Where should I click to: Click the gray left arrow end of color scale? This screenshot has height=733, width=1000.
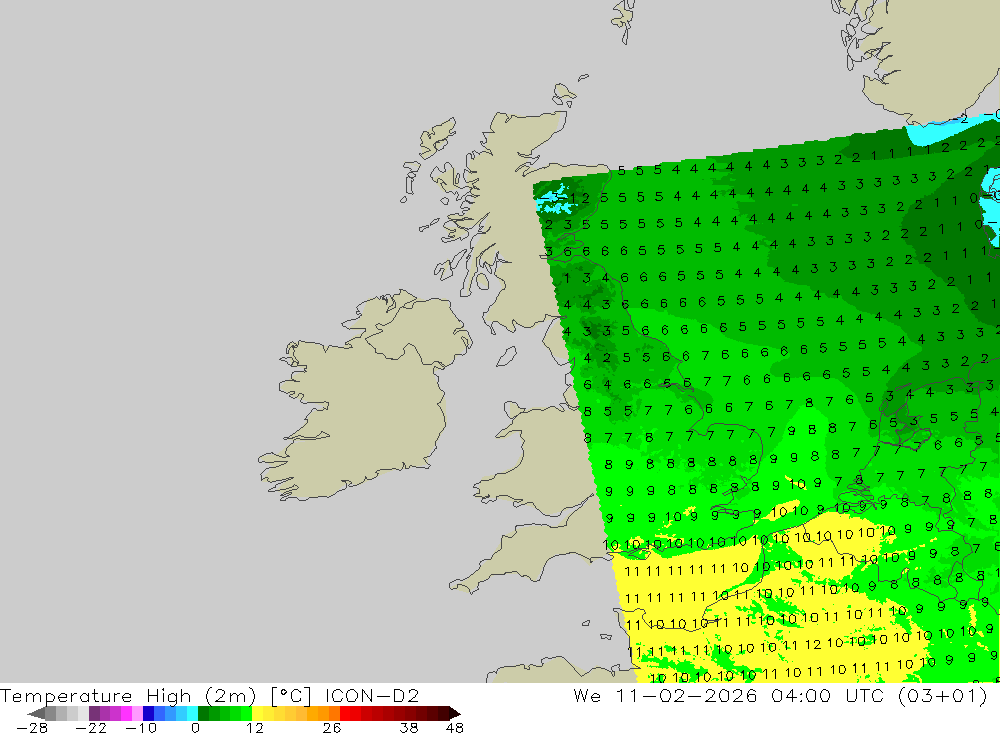point(36,713)
